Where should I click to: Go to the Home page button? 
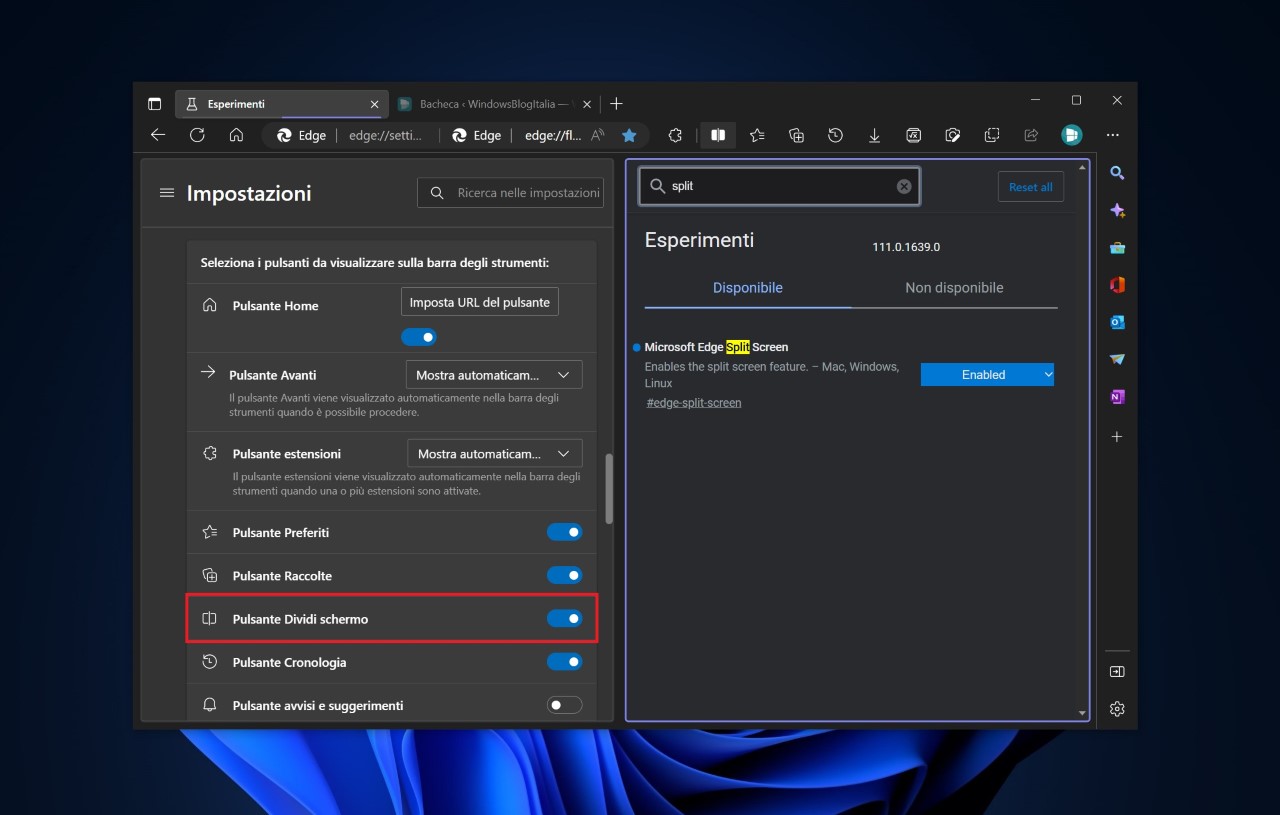coord(236,135)
